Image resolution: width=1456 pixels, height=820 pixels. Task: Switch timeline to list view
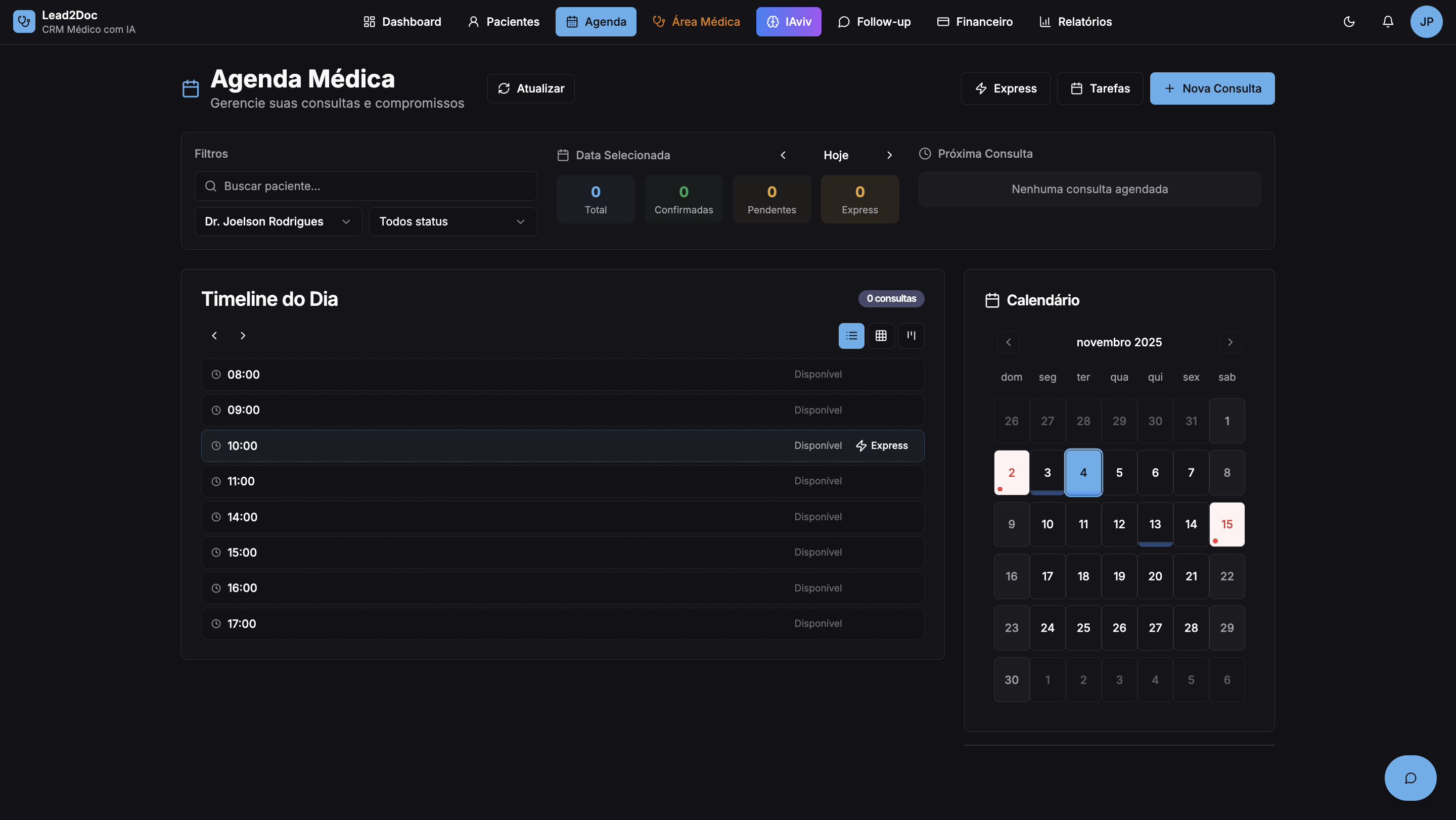[851, 336]
